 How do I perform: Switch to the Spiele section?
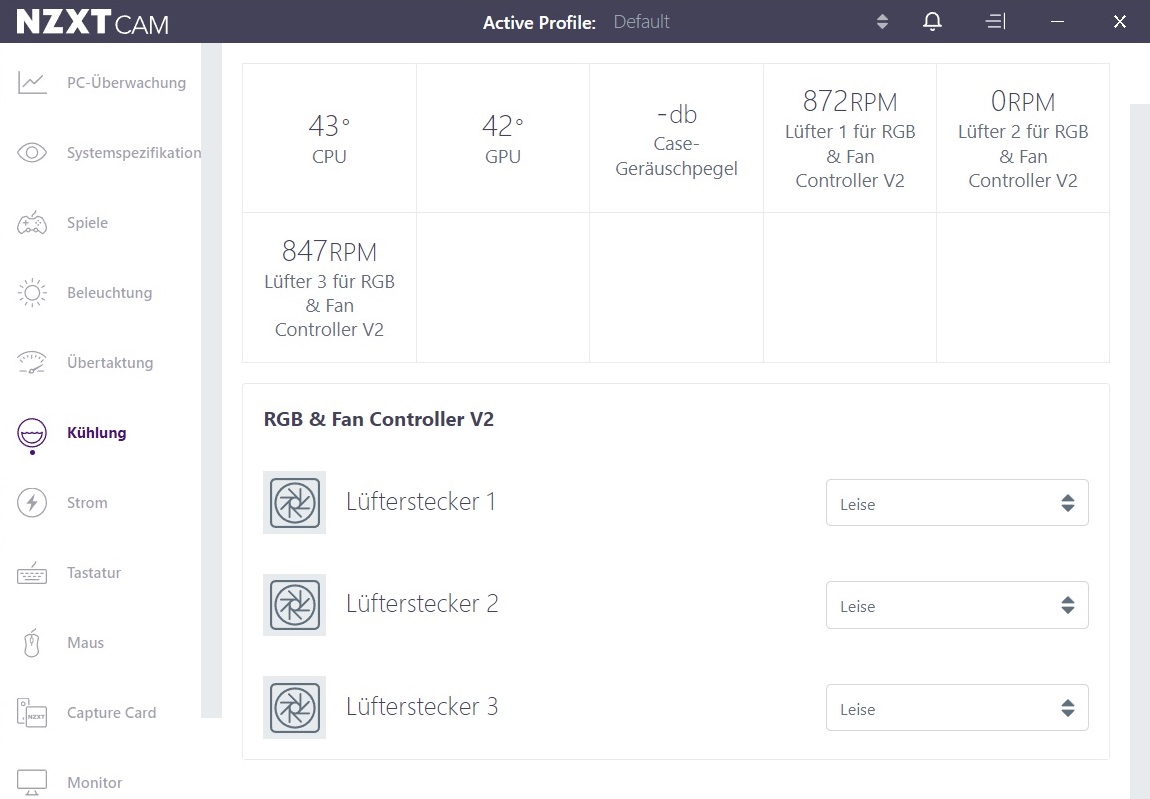pyautogui.click(x=87, y=223)
